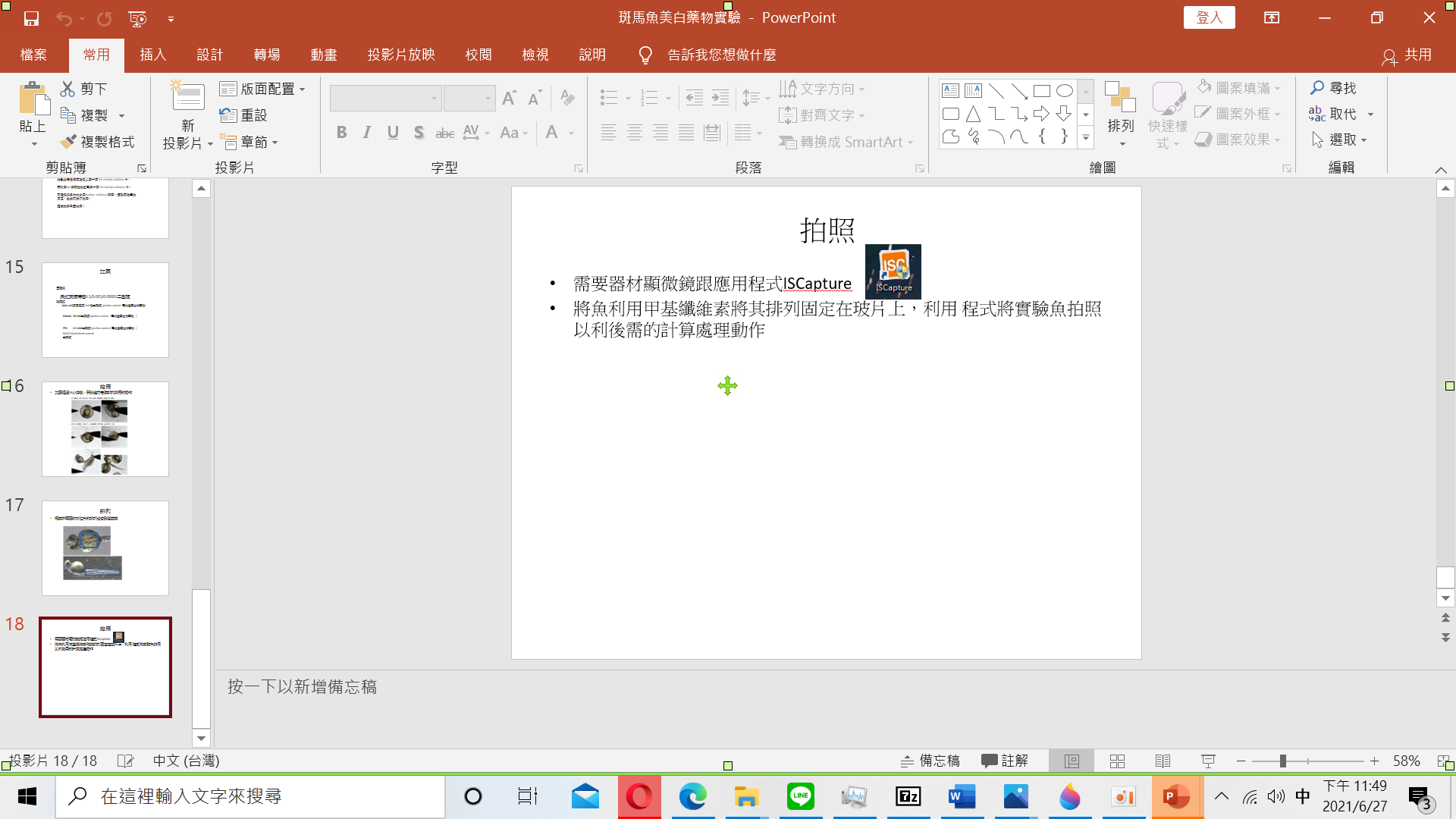Click the Share (共用) button
The height and width of the screenshot is (819, 1456).
[x=1407, y=55]
